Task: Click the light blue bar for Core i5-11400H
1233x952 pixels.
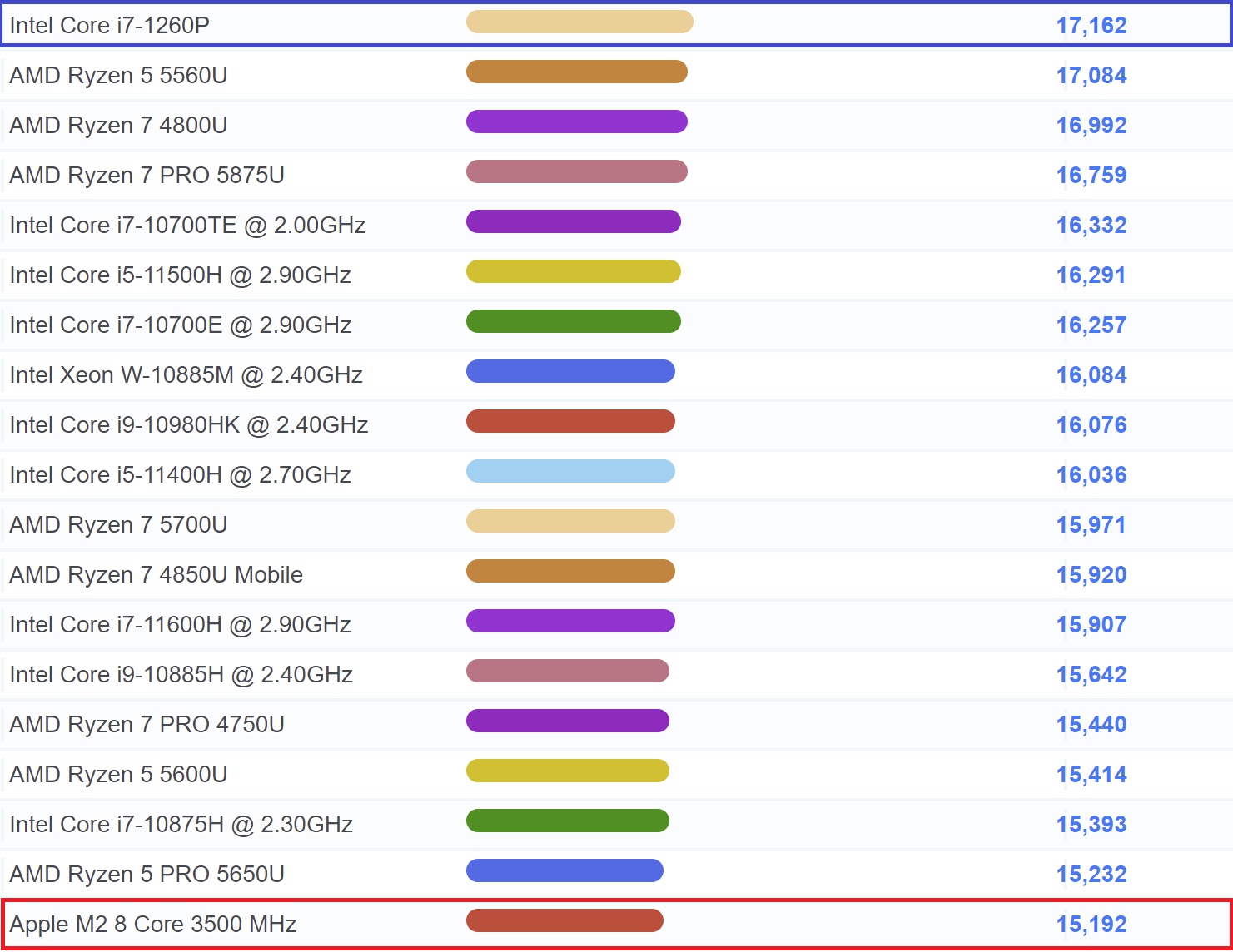Action: pyautogui.click(x=570, y=471)
